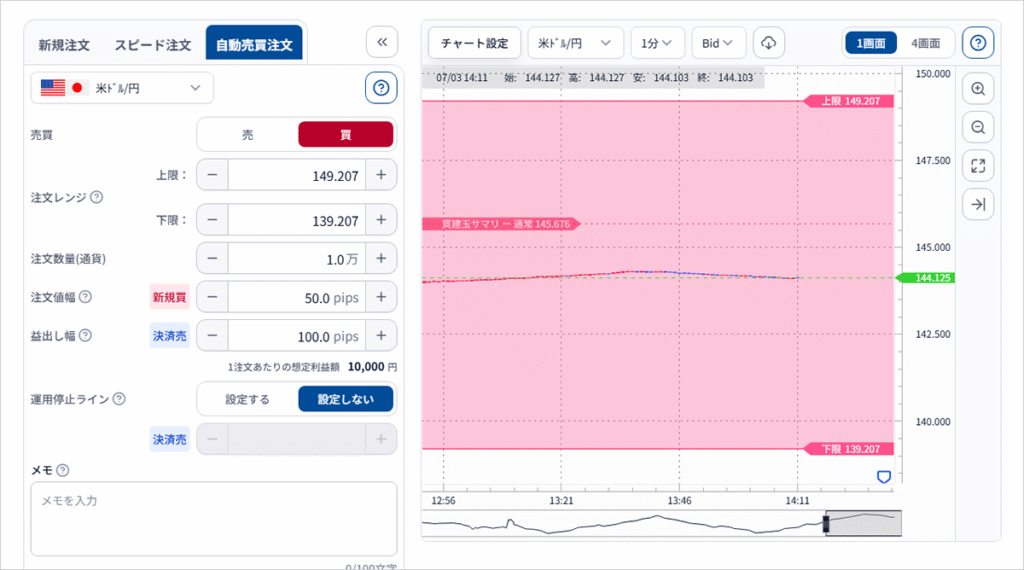Open the 米ドル/円 currency pair dropdown in order panel
The image size is (1024, 570).
(122, 88)
